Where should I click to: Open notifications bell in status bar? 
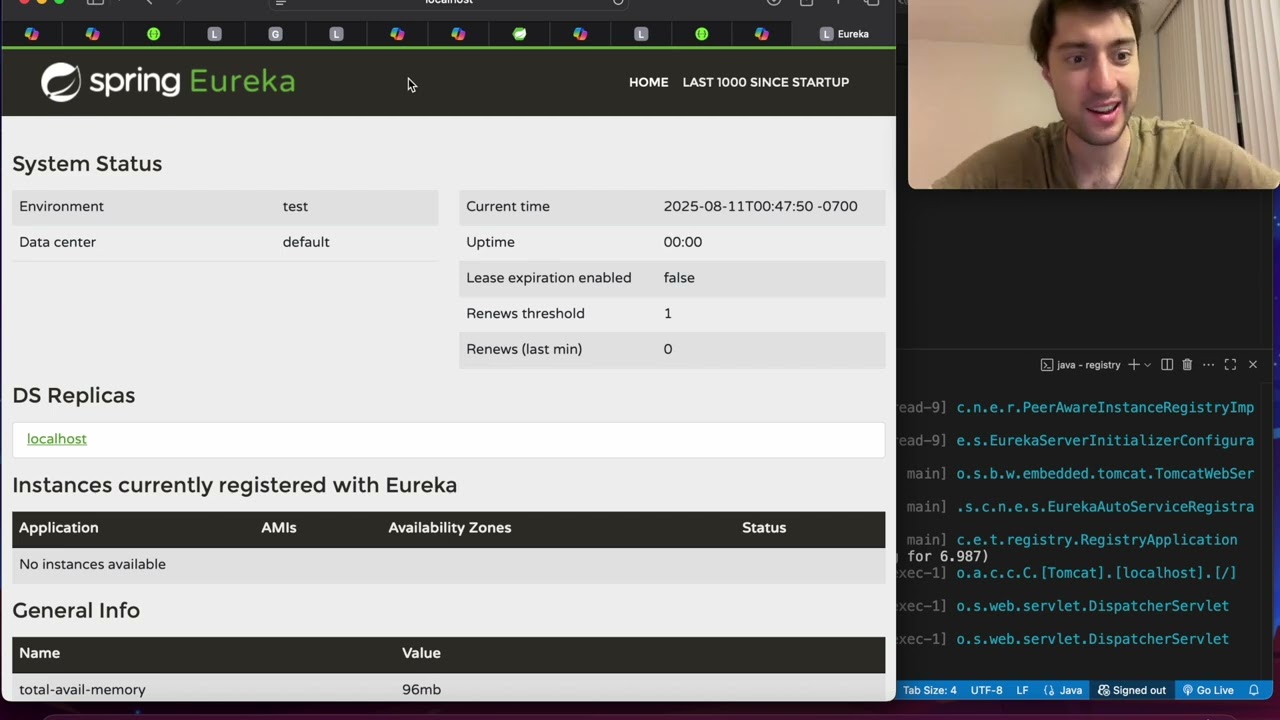(x=1253, y=690)
